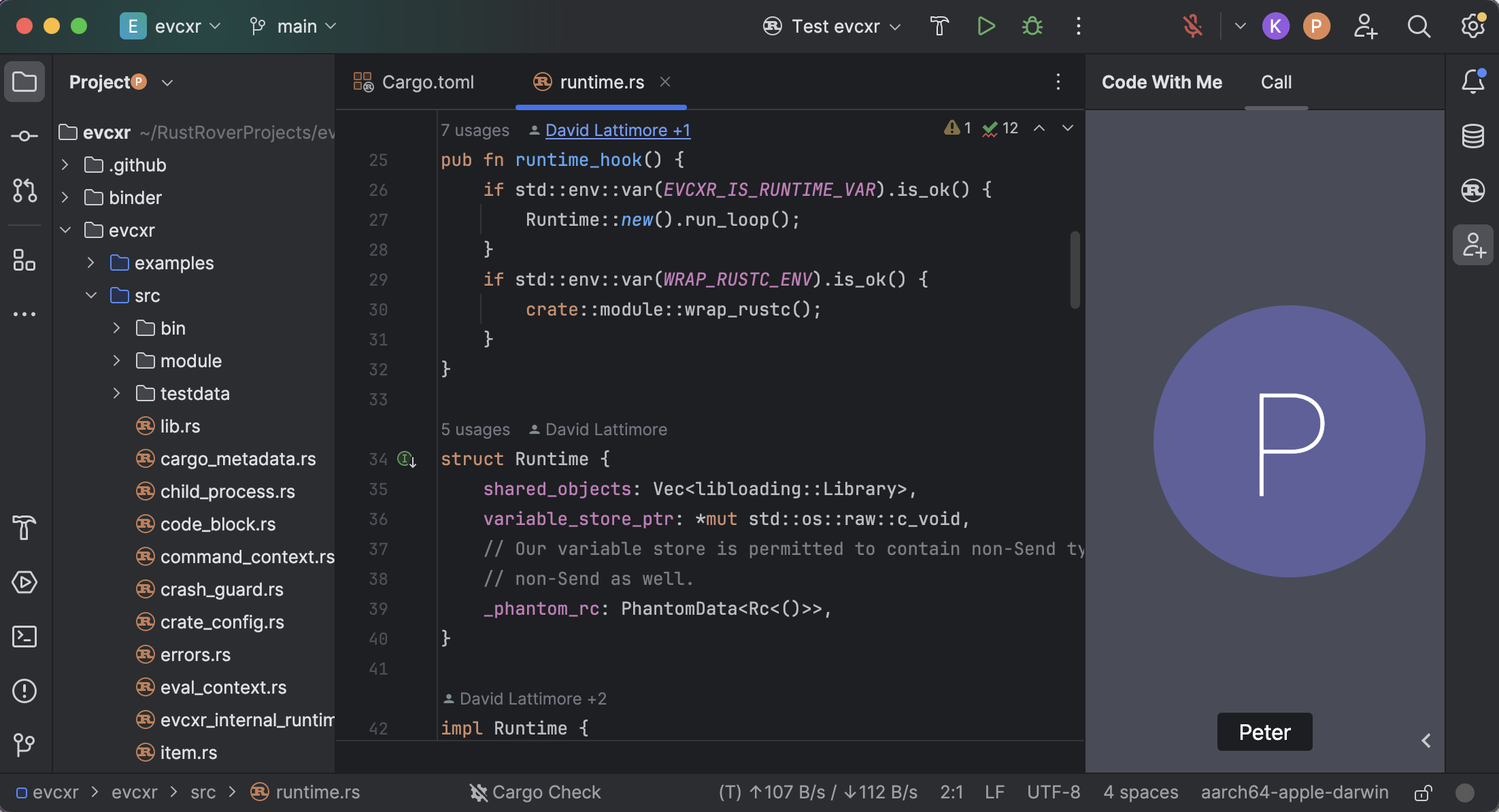Viewport: 1499px width, 812px height.
Task: Open the Database tool window icon
Action: [x=1473, y=136]
